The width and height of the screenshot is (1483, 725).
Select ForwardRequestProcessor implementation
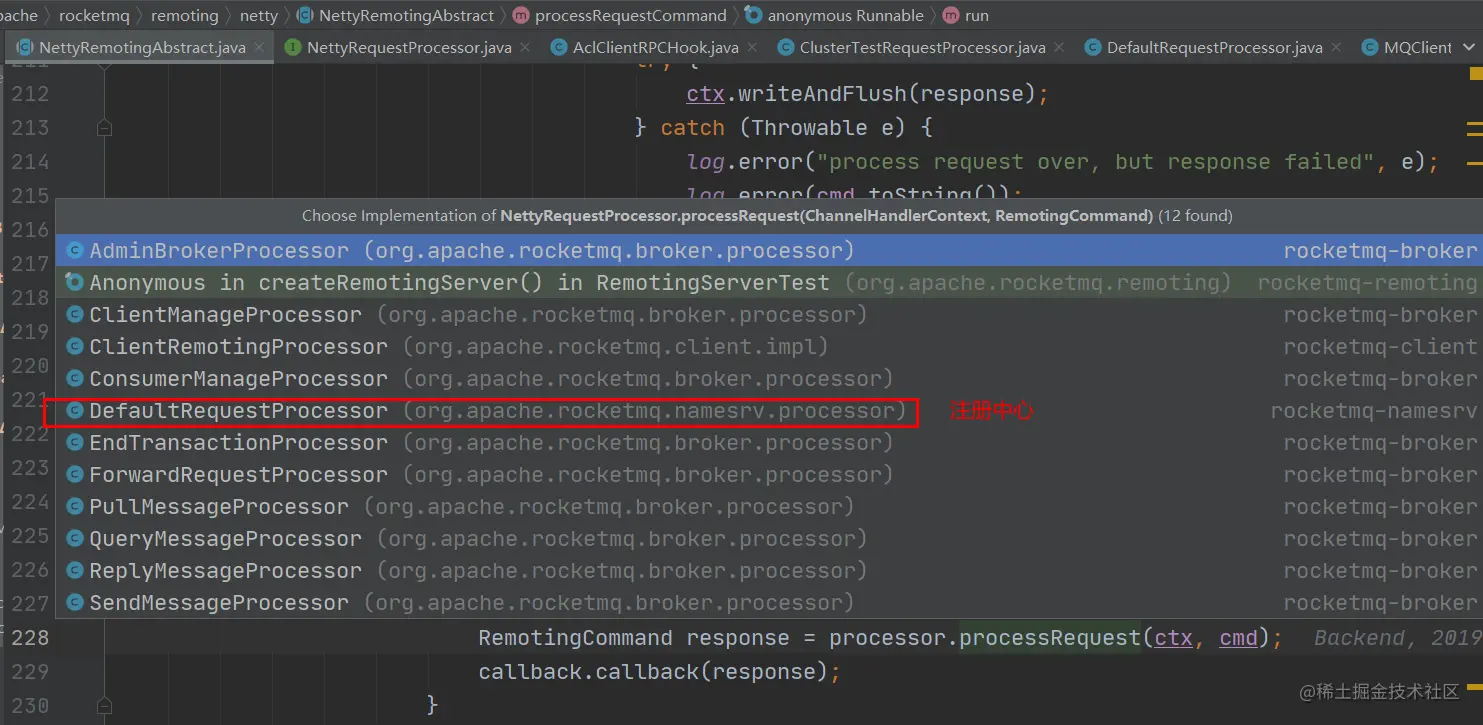click(x=769, y=474)
